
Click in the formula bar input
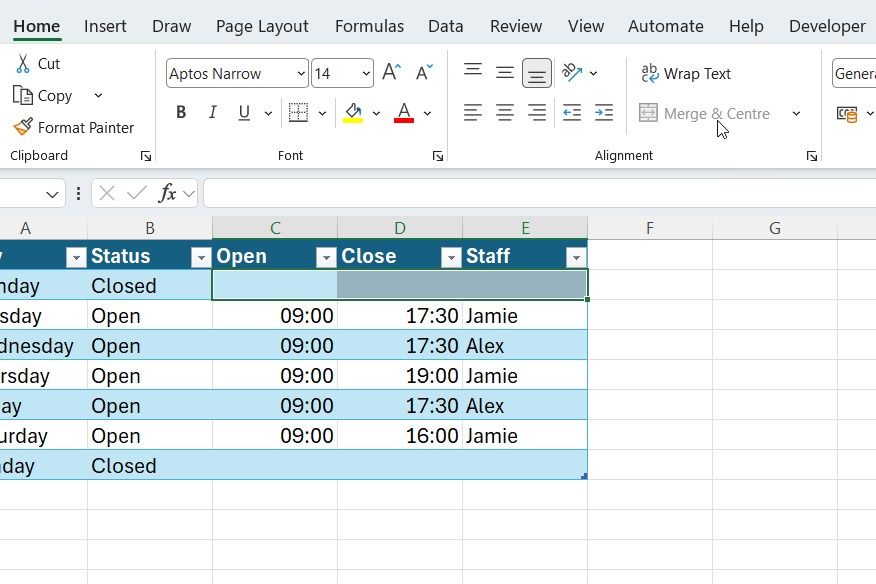pos(540,194)
